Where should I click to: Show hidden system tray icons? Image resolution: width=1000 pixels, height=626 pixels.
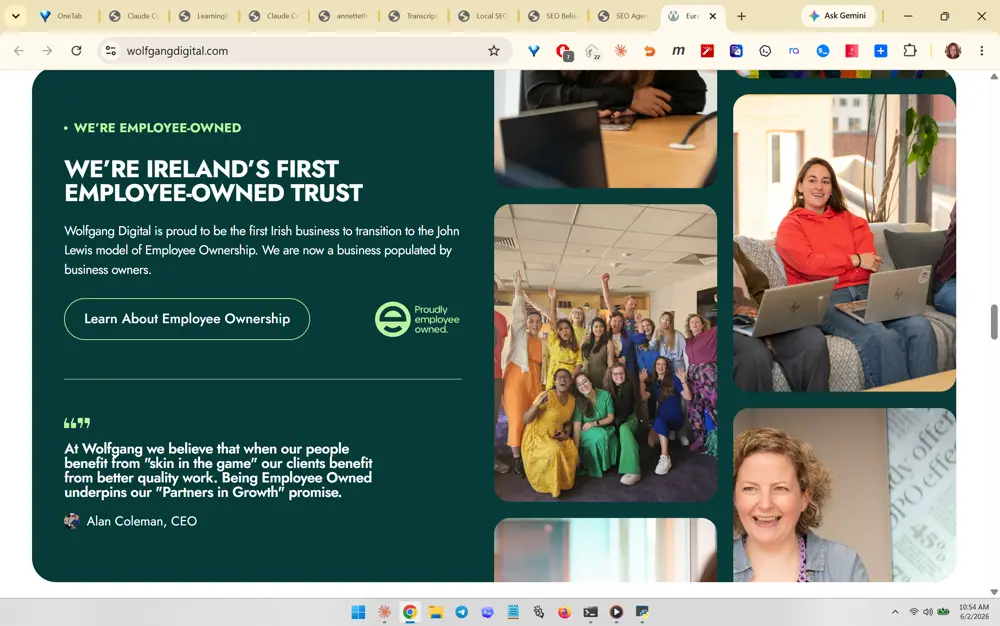(895, 612)
